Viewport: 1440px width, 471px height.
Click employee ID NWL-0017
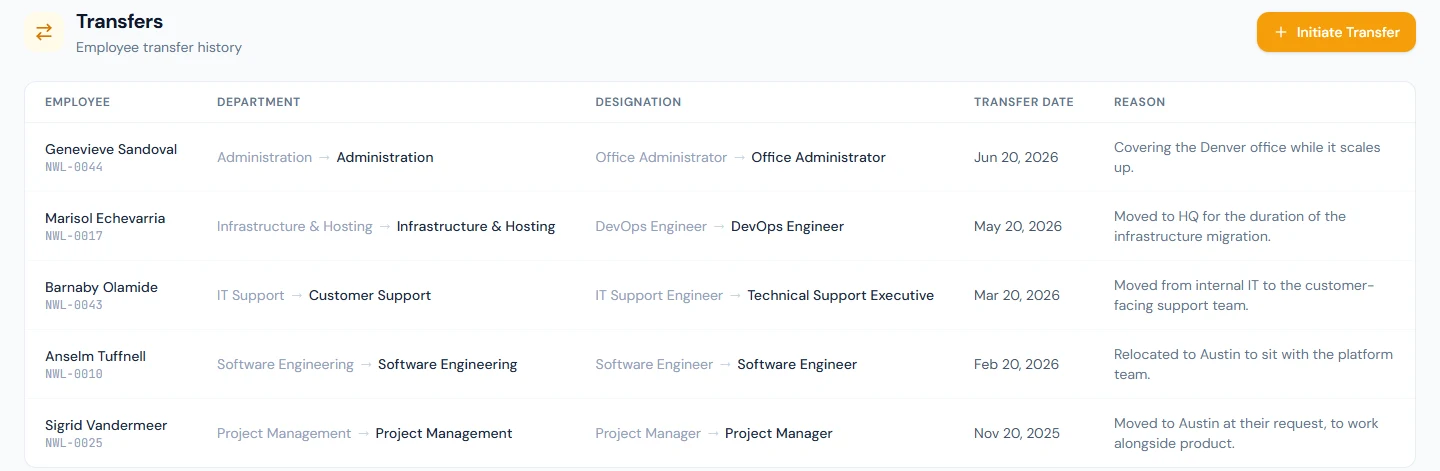(74, 236)
